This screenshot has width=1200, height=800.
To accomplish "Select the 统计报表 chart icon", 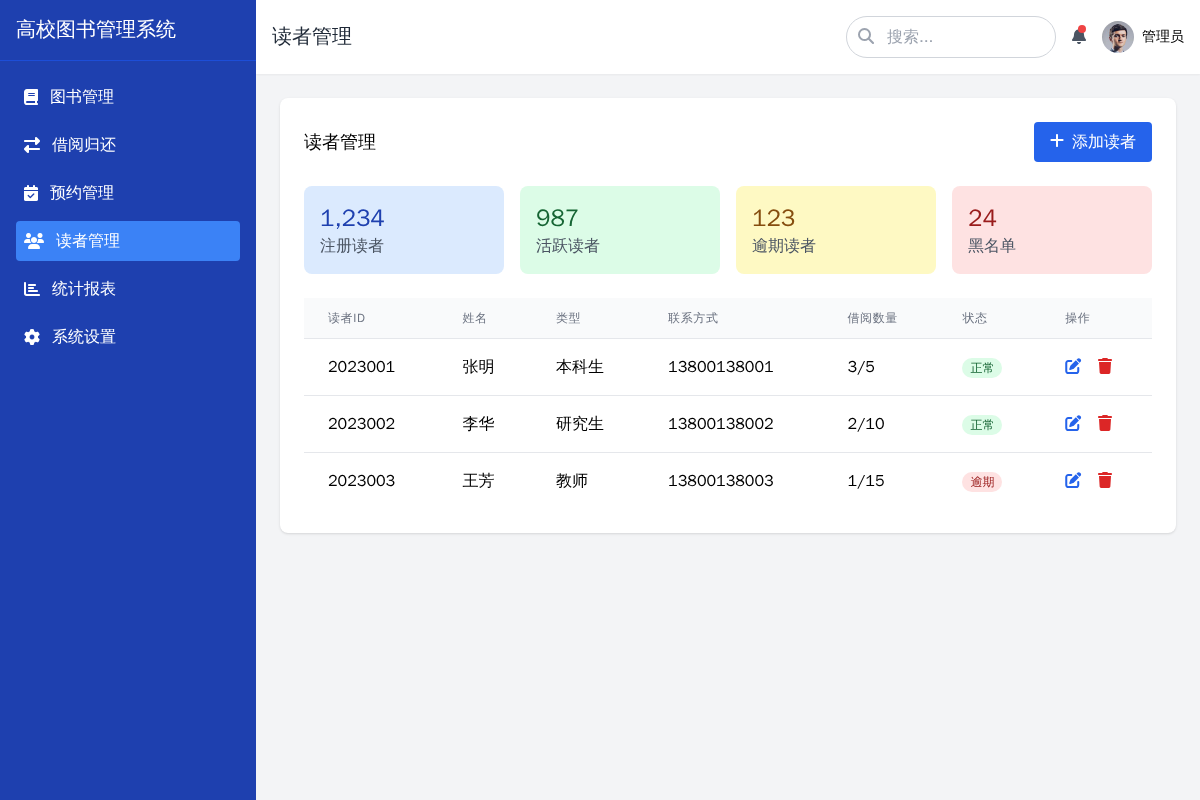I will (30, 288).
